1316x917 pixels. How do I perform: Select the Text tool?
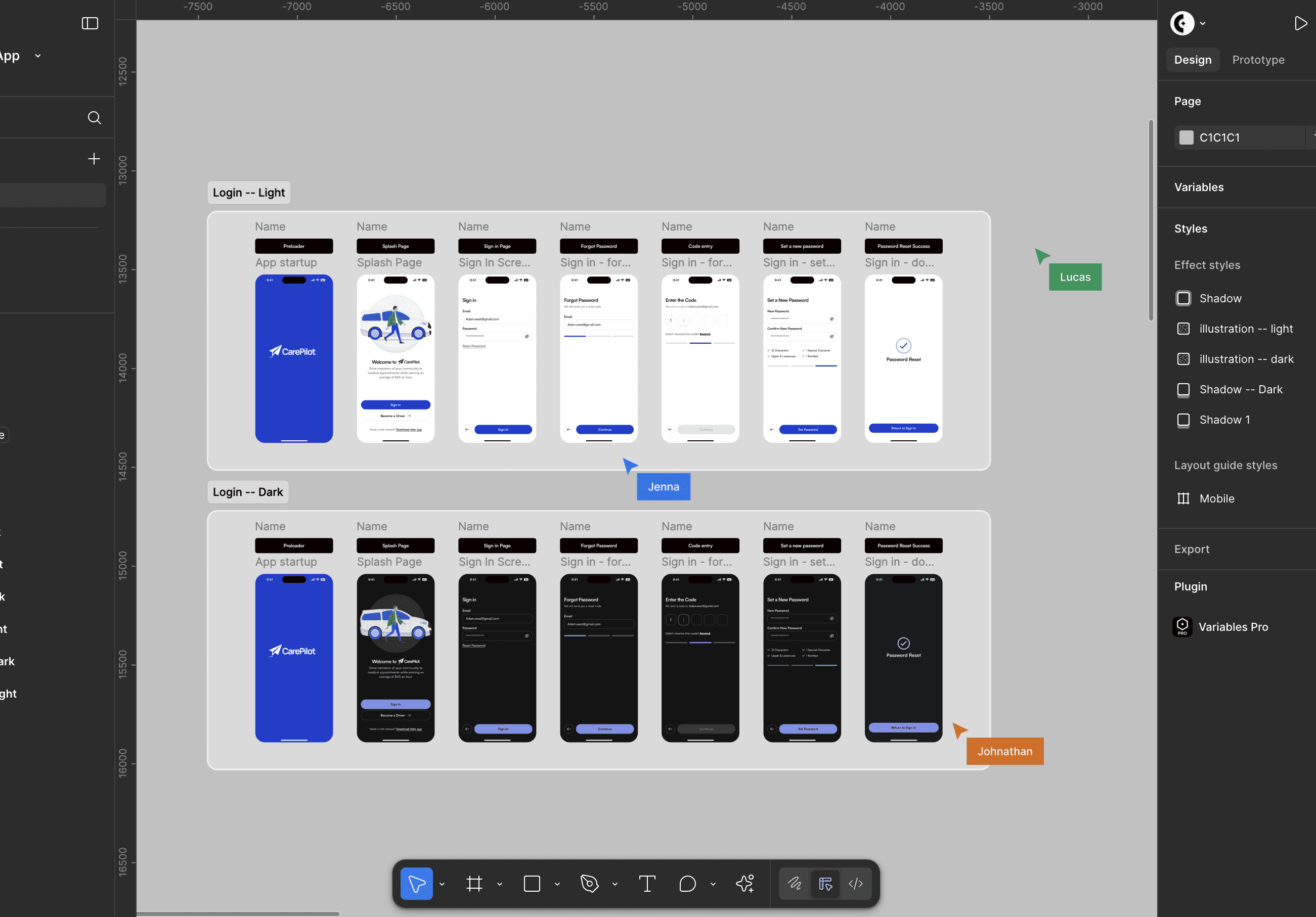(647, 884)
